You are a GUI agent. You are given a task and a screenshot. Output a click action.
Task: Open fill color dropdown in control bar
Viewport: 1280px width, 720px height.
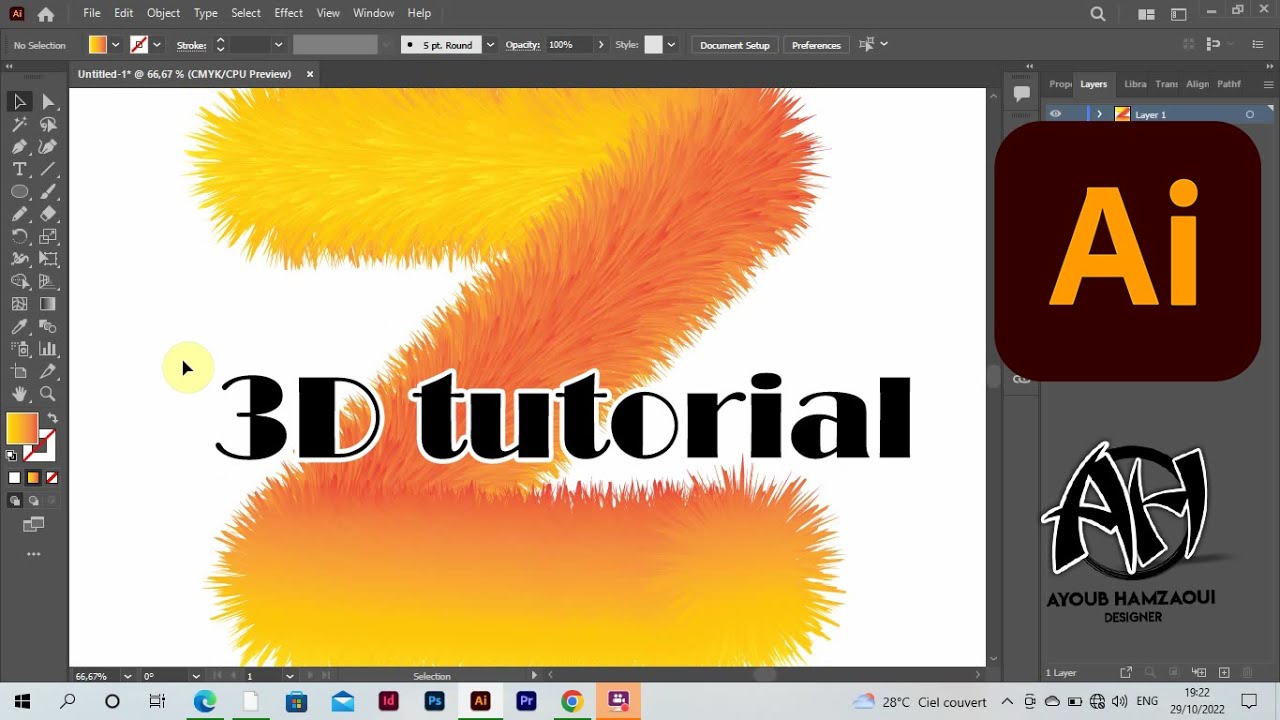coord(116,45)
